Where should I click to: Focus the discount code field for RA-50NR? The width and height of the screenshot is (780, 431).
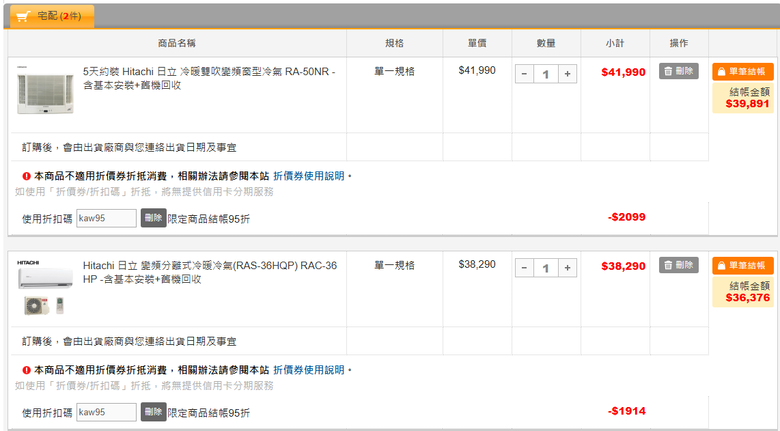click(x=106, y=218)
